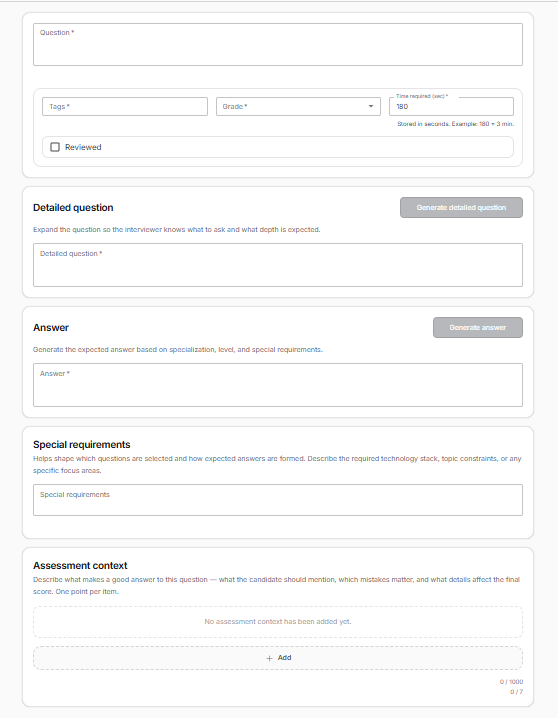
Task: Select the Time required field showing 180
Action: click(451, 106)
